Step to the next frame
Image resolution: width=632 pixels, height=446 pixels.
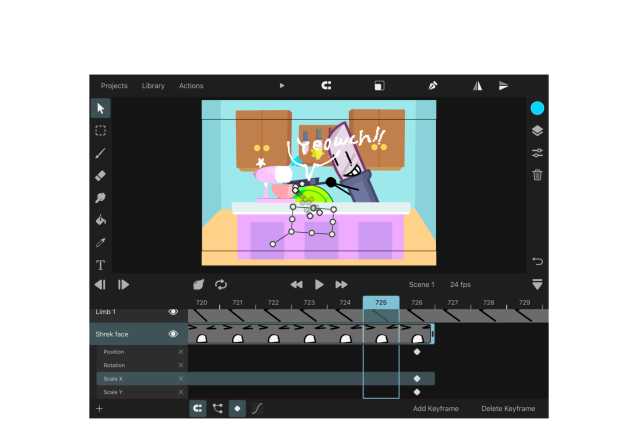123,285
